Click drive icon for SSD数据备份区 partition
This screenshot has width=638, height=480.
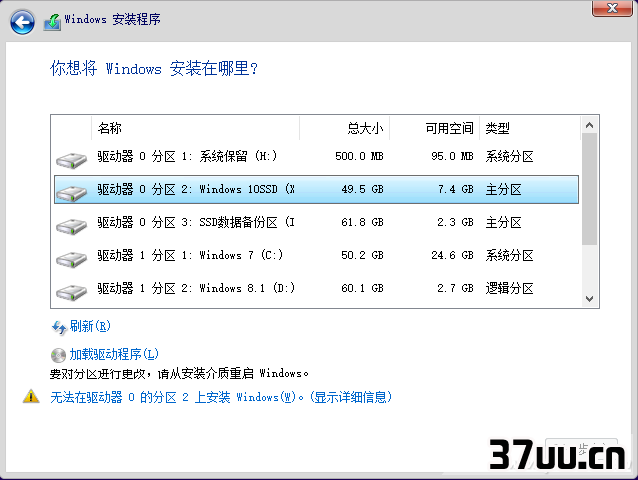pyautogui.click(x=71, y=226)
